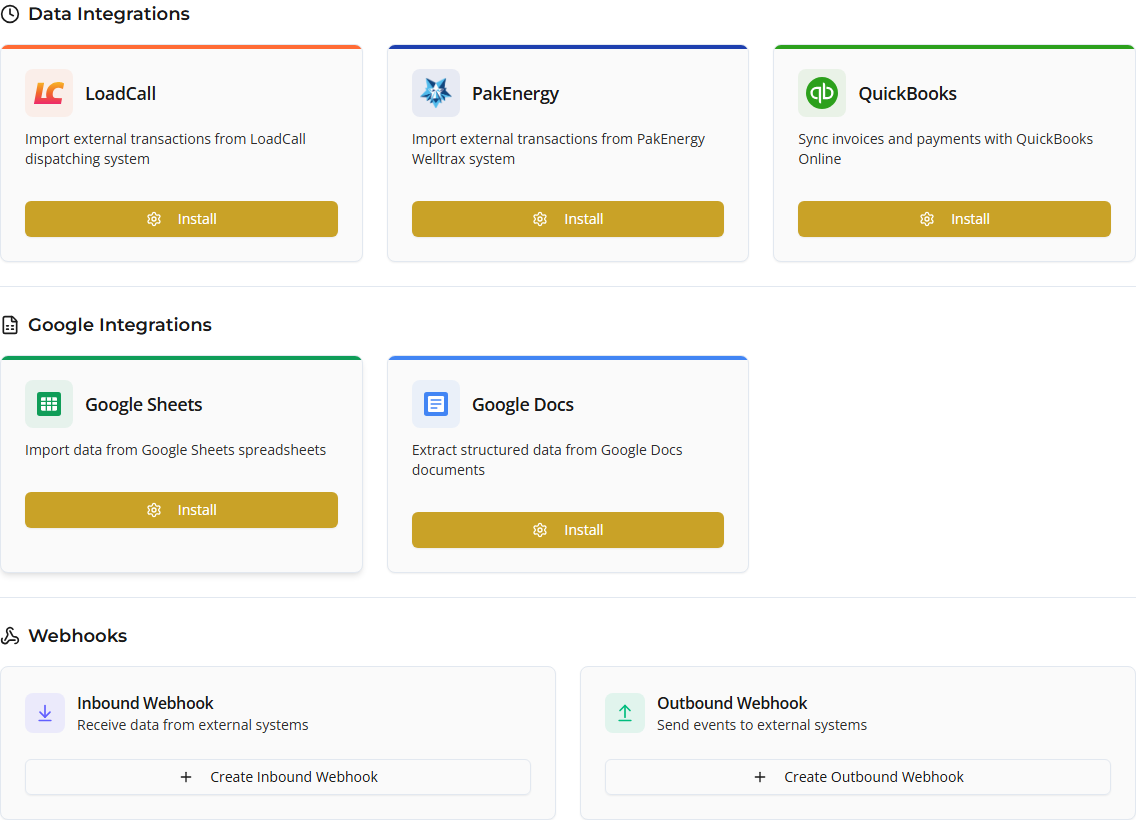Image resolution: width=1136 pixels, height=820 pixels.
Task: Click 'Import data from Google Sheets spreadsheets'
Action: click(175, 451)
